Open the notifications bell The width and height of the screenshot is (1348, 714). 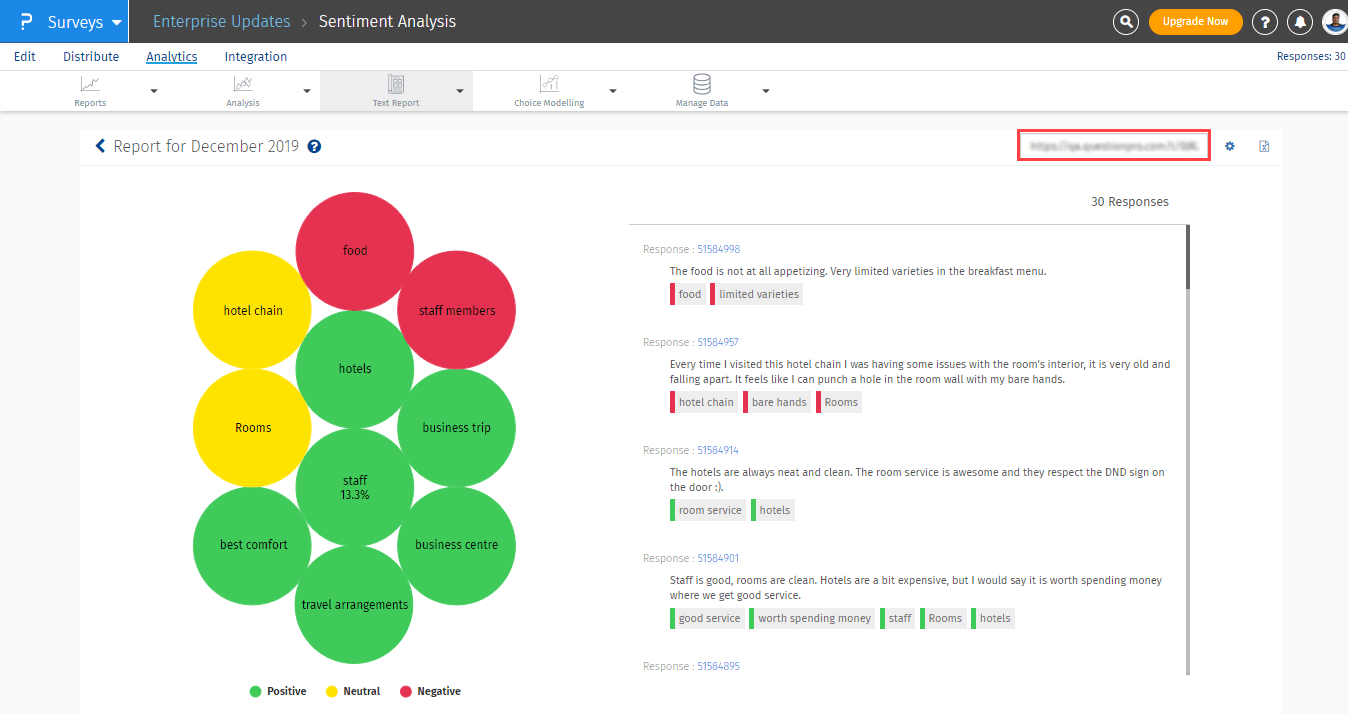click(x=1299, y=21)
